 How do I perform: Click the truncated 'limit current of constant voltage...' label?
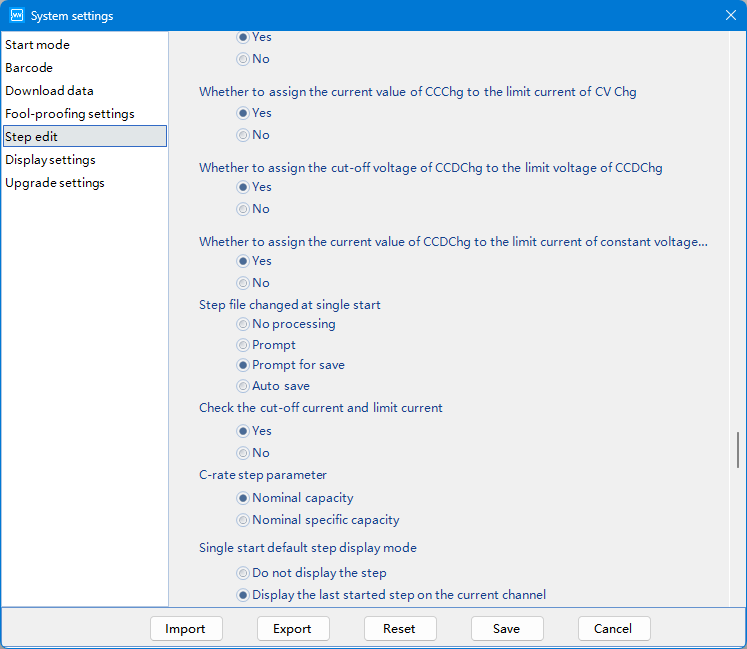(x=453, y=242)
